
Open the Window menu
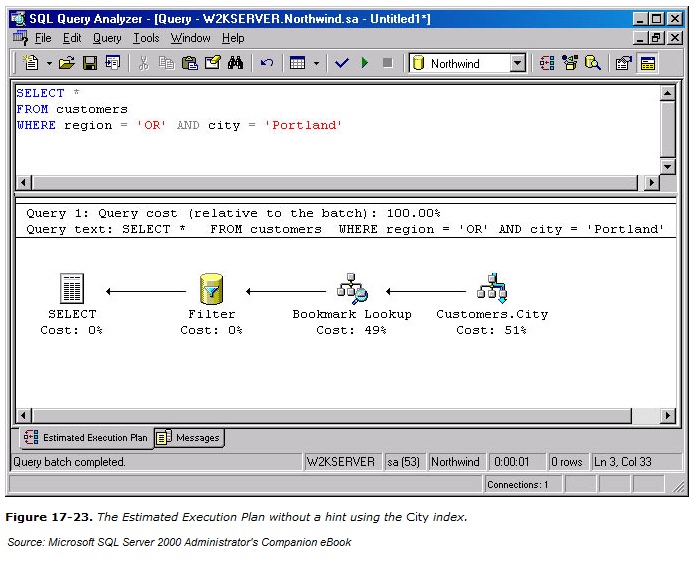[190, 38]
